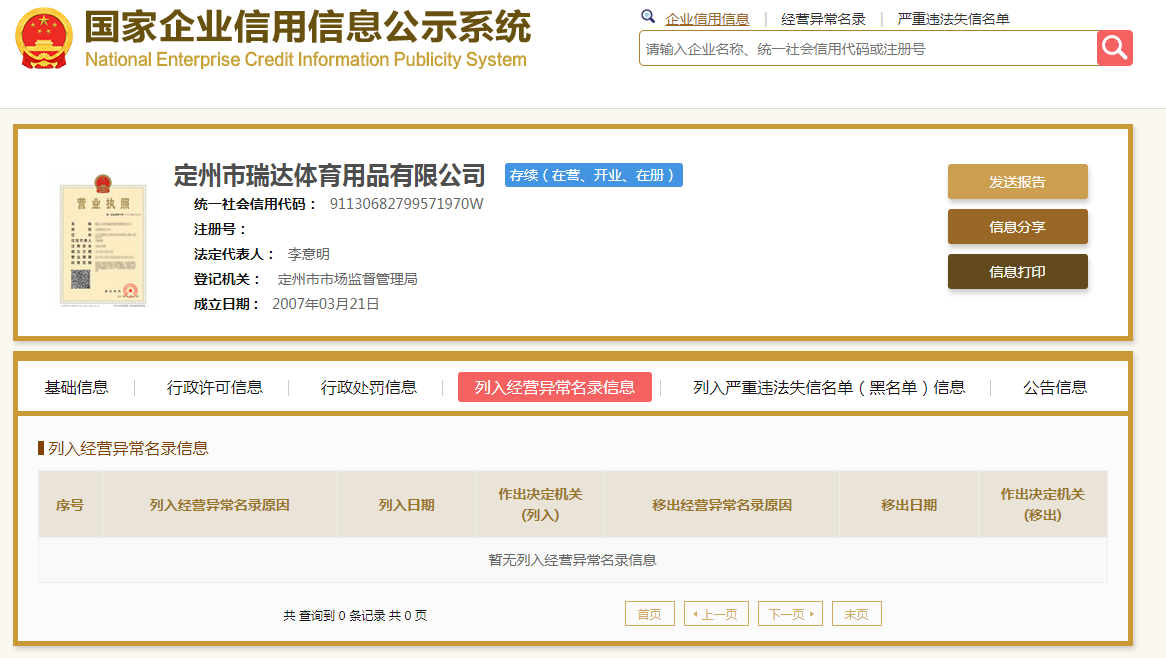Click the 信息打印 button
The image size is (1166, 658).
(x=1017, y=271)
